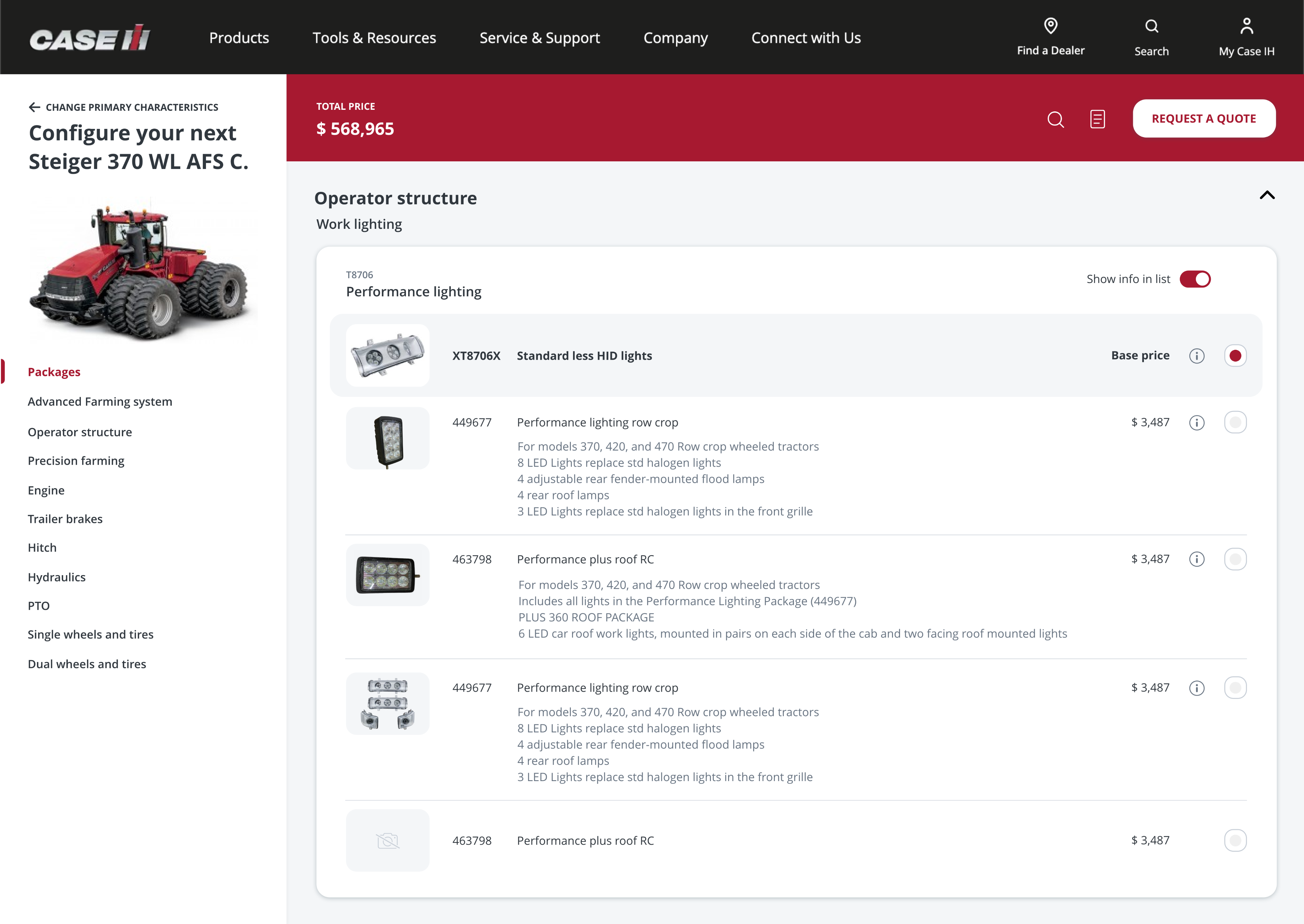Click the first 463798 light bar thumbnail
Screen dimensions: 1304x924
(387, 575)
